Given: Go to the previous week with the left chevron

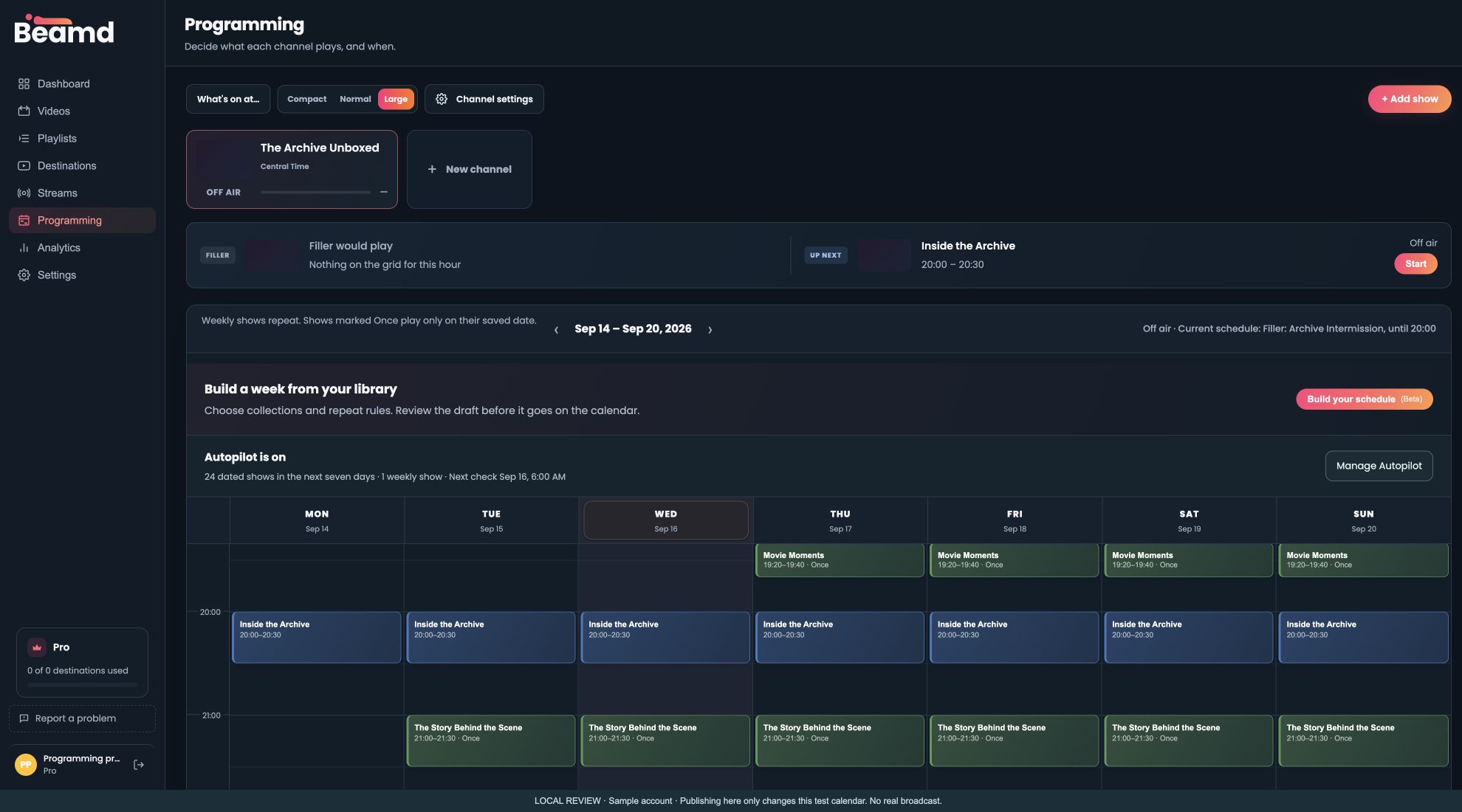Looking at the screenshot, I should (x=556, y=330).
